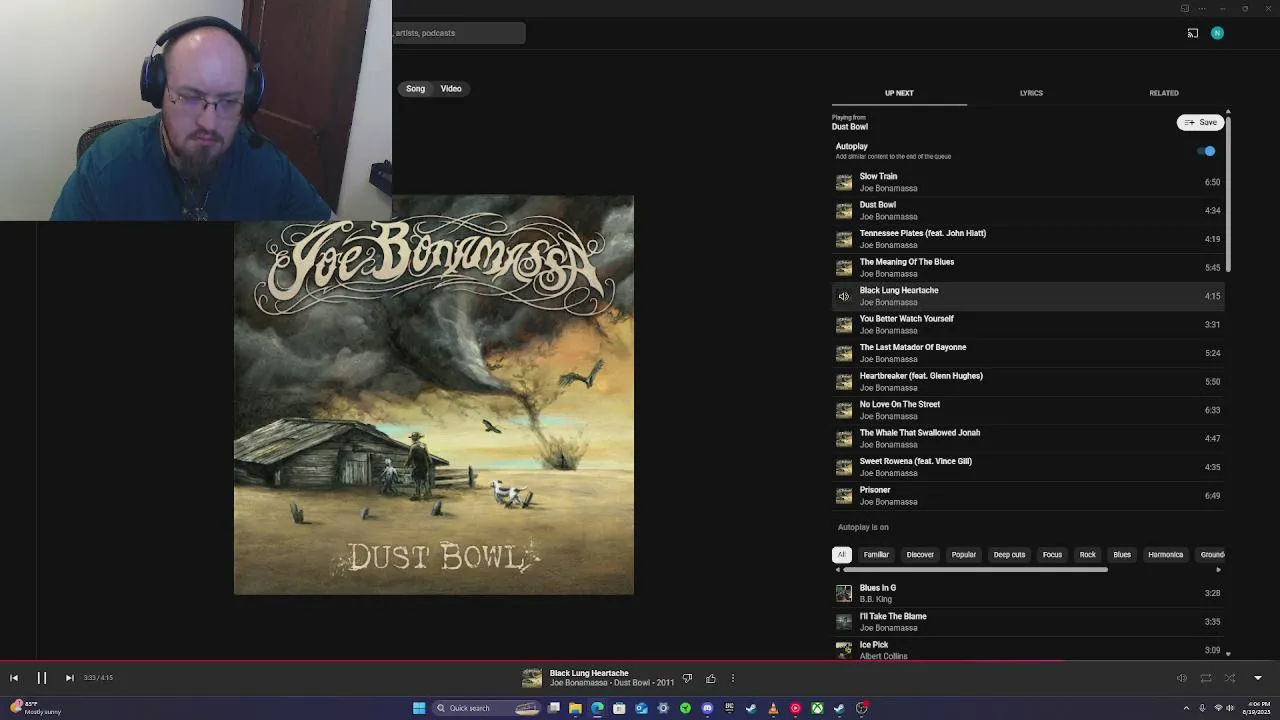This screenshot has height=720, width=1280.
Task: Open File Explorer from the taskbar
Action: (x=575, y=708)
